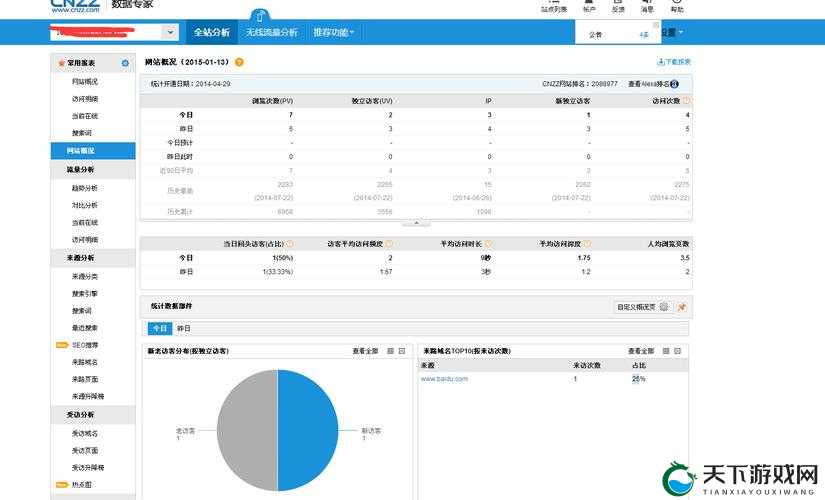Open 帮助 in the top bar

point(677,6)
